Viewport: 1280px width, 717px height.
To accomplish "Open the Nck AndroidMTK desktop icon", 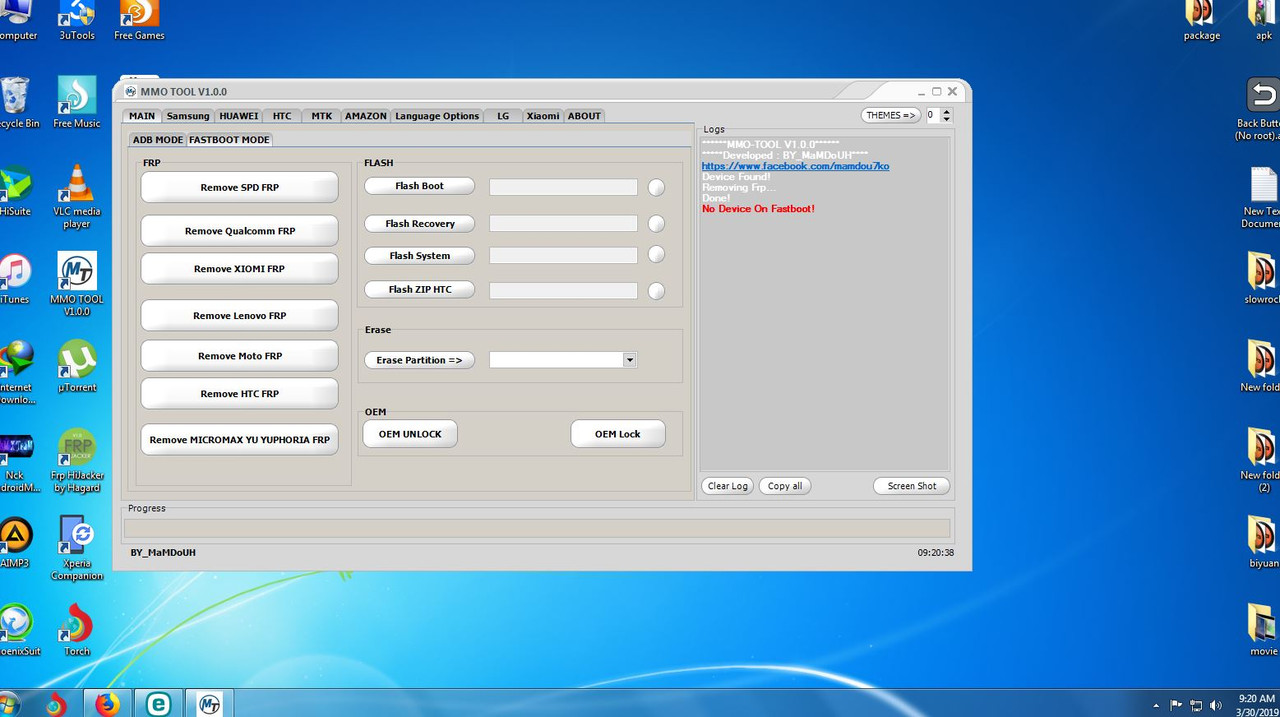I will pos(18,460).
